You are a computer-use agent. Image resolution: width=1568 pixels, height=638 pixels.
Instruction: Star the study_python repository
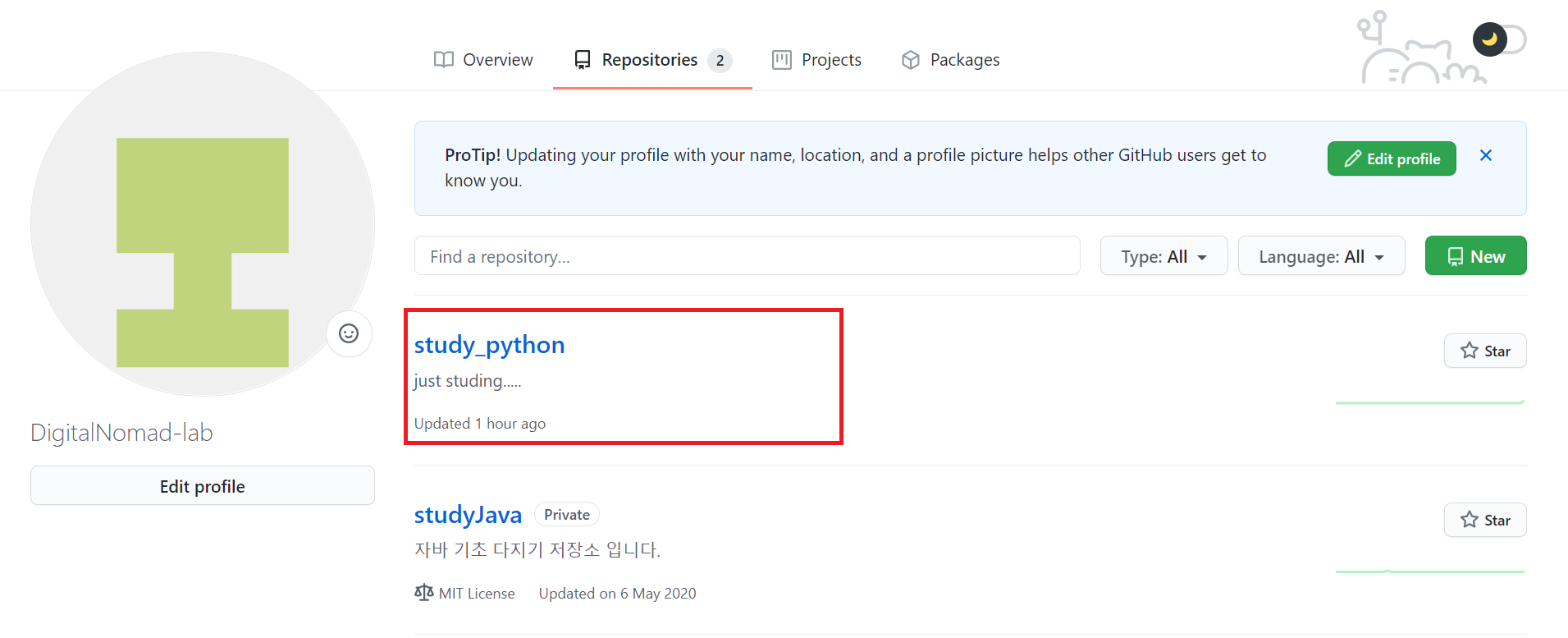pyautogui.click(x=1484, y=351)
